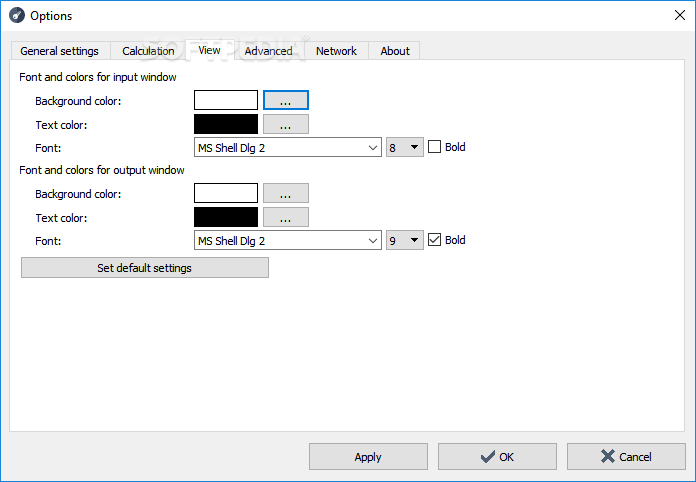Open input window font dropdown
The image size is (696, 482).
[288, 147]
